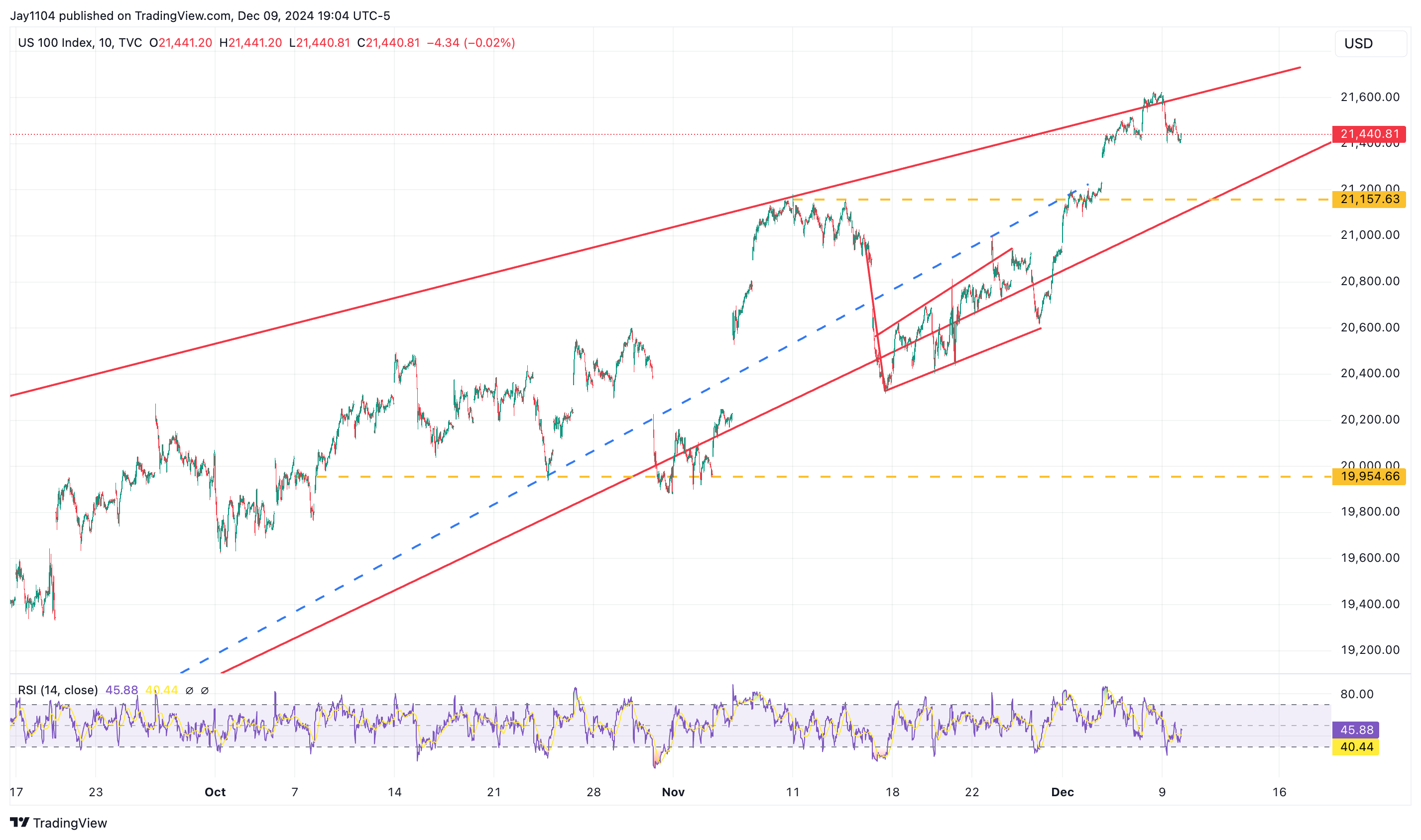
Task: Click the 80.00 RSI axis label
Action: [1357, 694]
